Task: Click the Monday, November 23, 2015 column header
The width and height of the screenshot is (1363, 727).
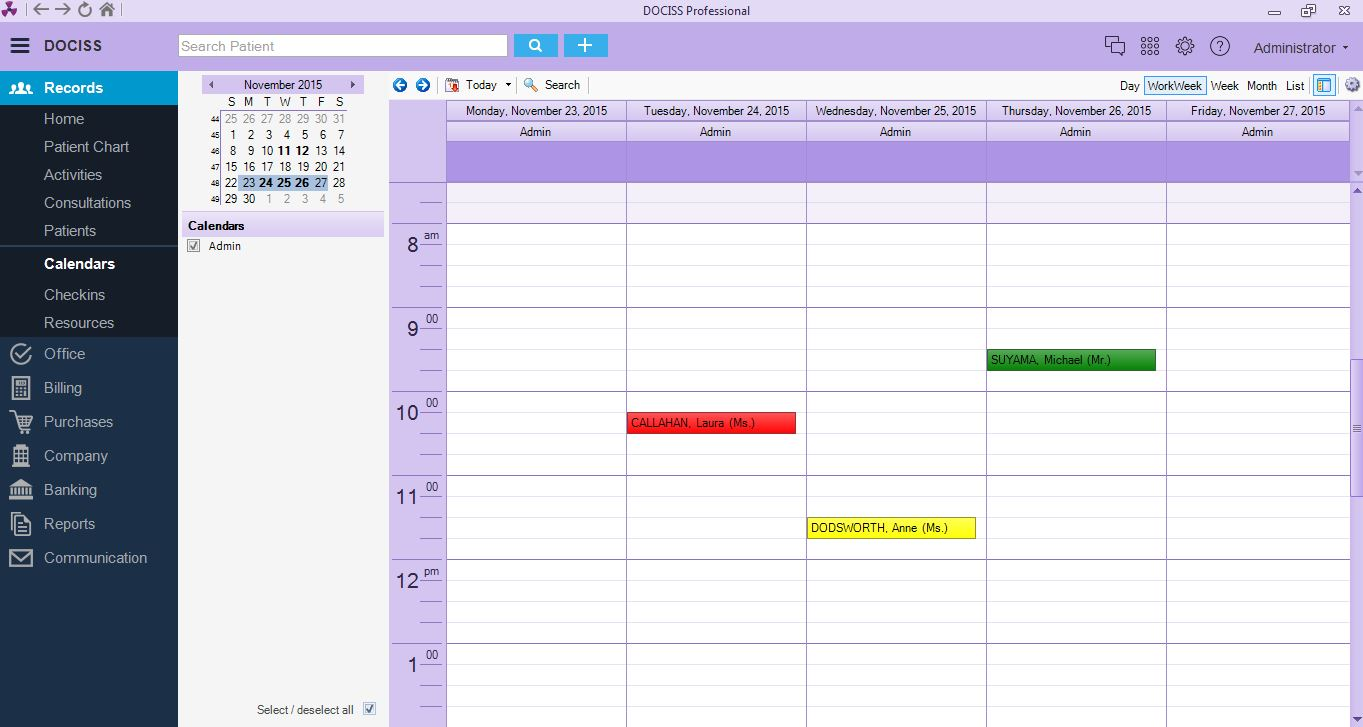Action: click(x=536, y=111)
